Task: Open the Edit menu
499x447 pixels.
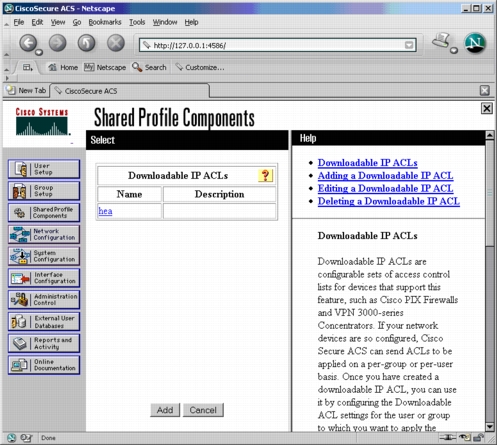Action: tap(37, 22)
